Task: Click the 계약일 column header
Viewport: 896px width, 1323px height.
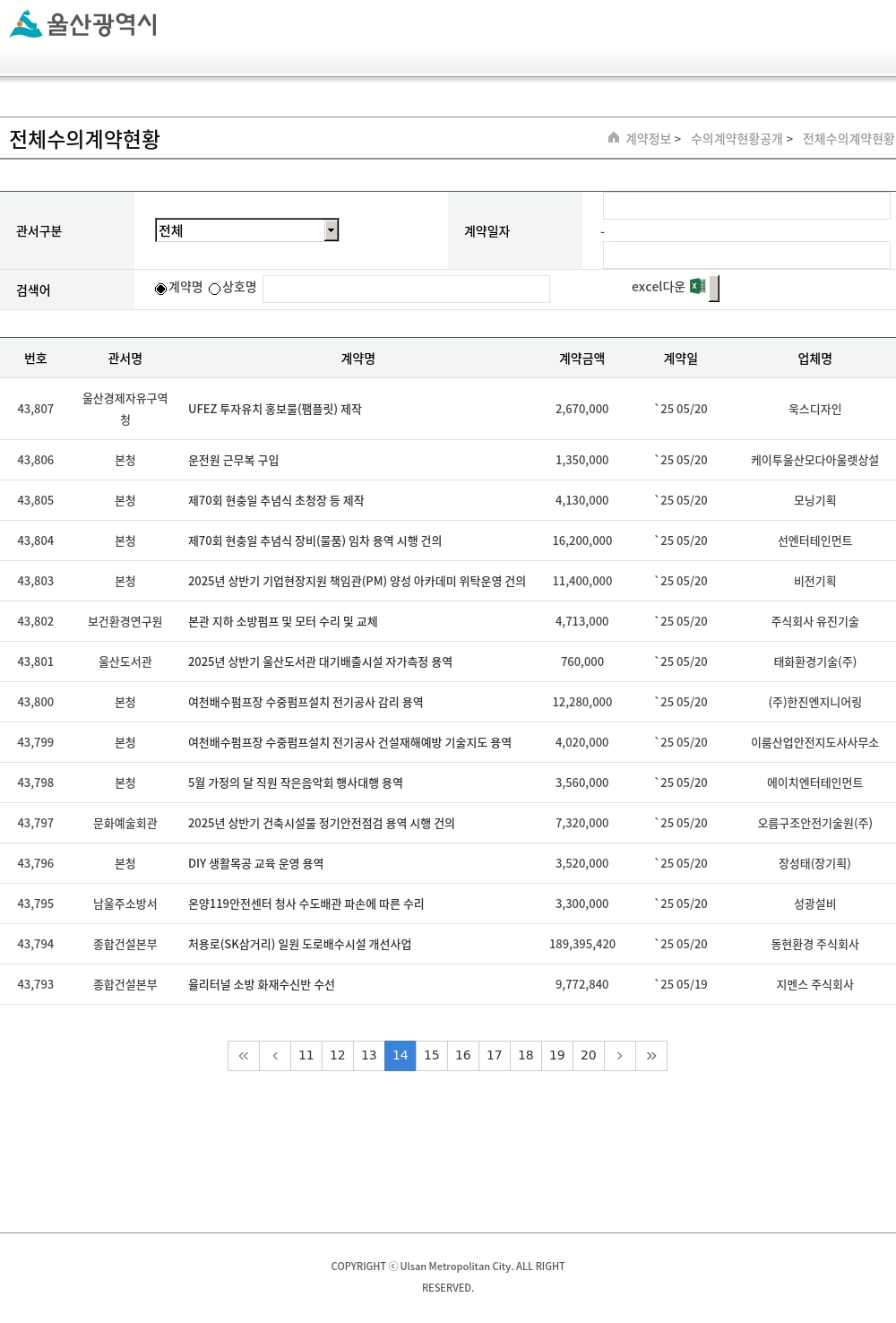Action: 681,359
